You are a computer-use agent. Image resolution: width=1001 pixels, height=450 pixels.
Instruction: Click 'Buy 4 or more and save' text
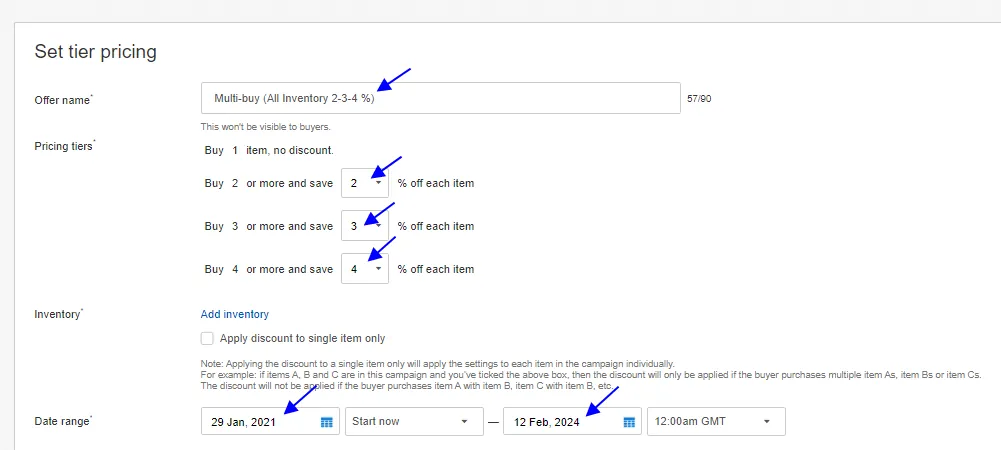pos(269,269)
